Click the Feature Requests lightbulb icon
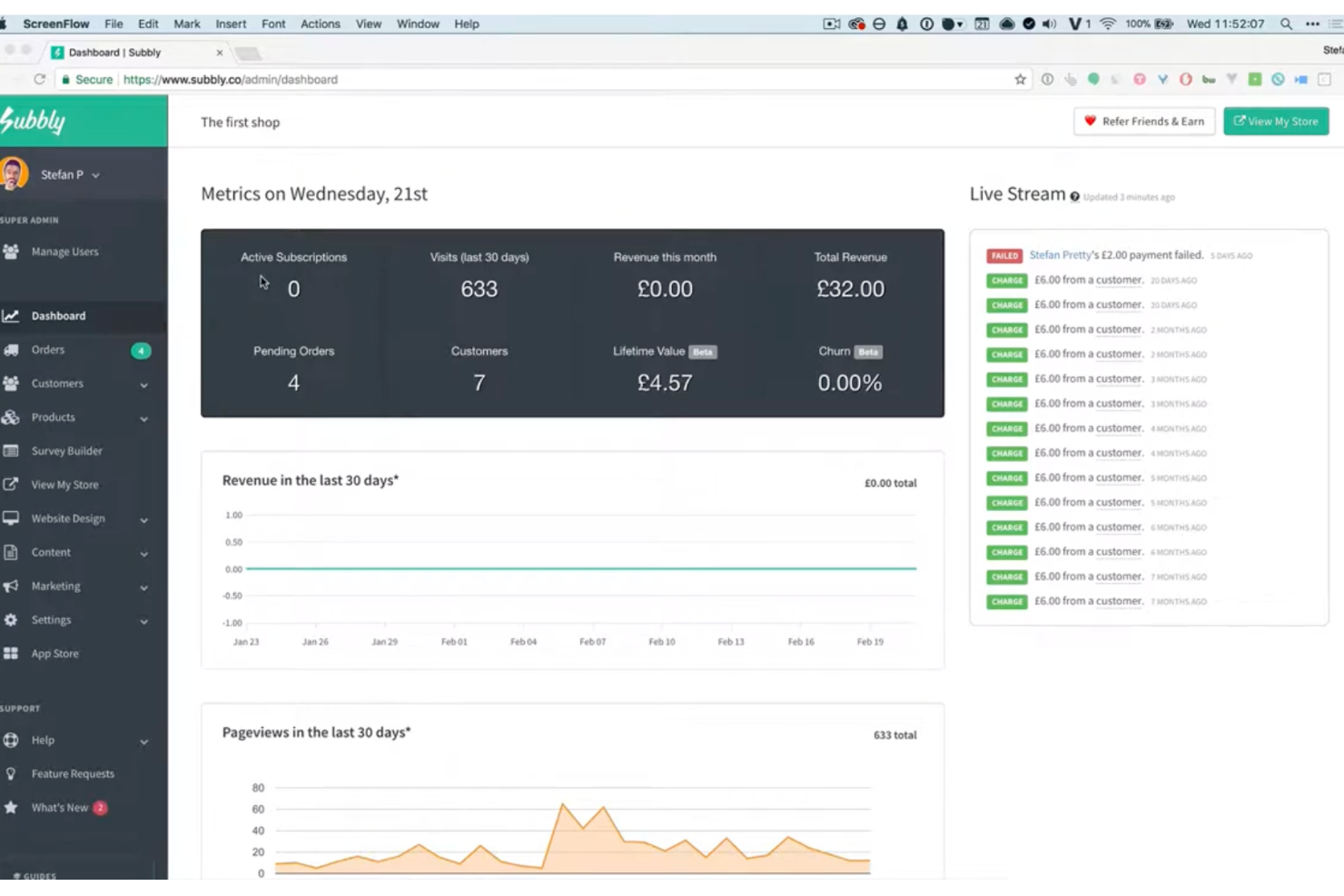Viewport: 1344px width, 896px height. tap(11, 774)
